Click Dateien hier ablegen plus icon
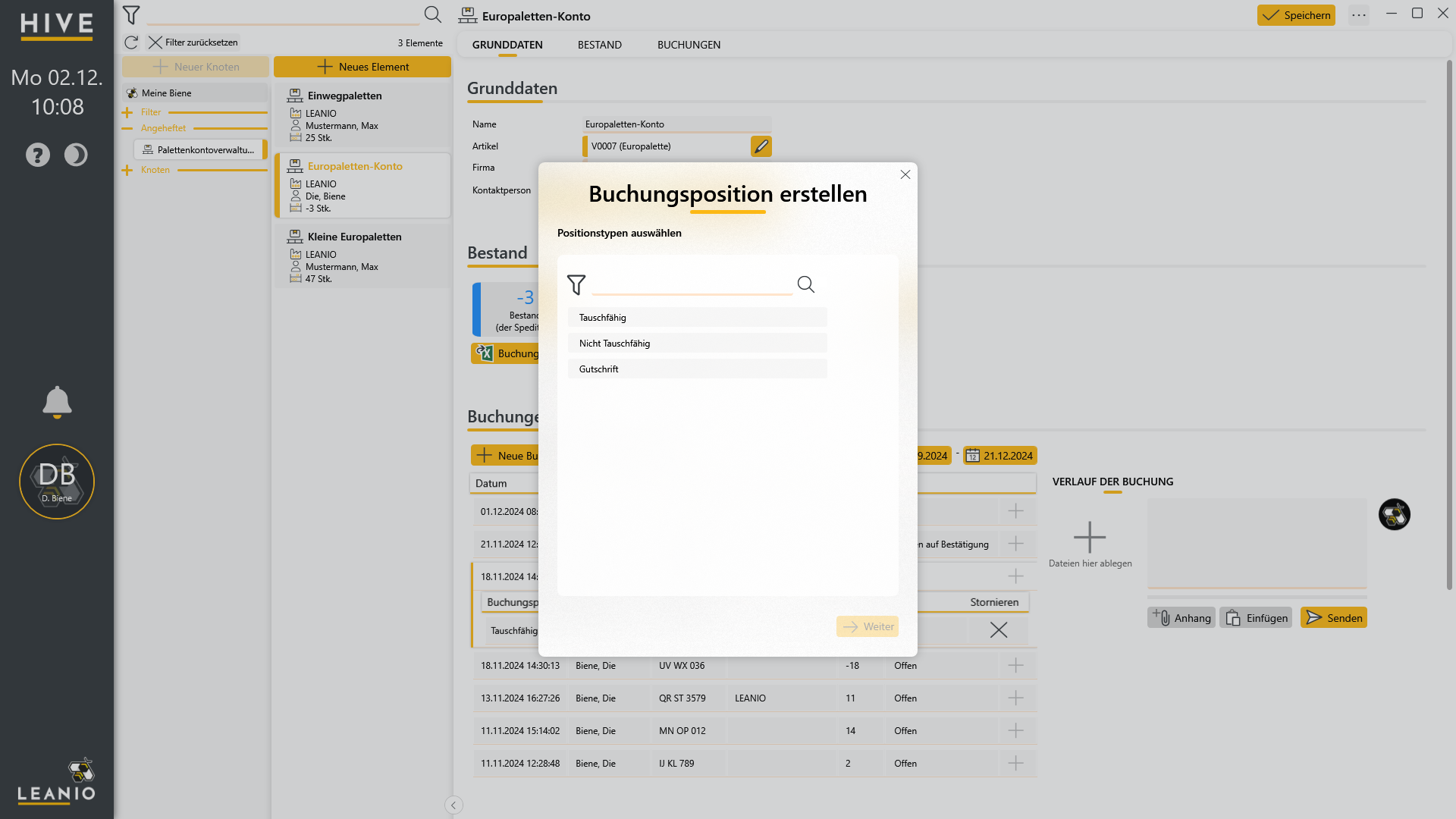 point(1090,537)
